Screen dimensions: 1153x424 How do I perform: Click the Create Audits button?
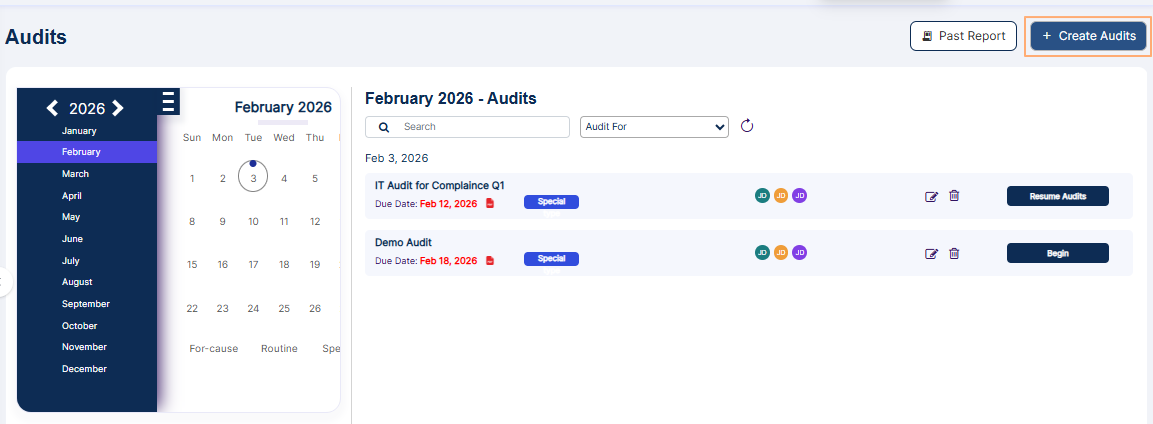coord(1088,36)
